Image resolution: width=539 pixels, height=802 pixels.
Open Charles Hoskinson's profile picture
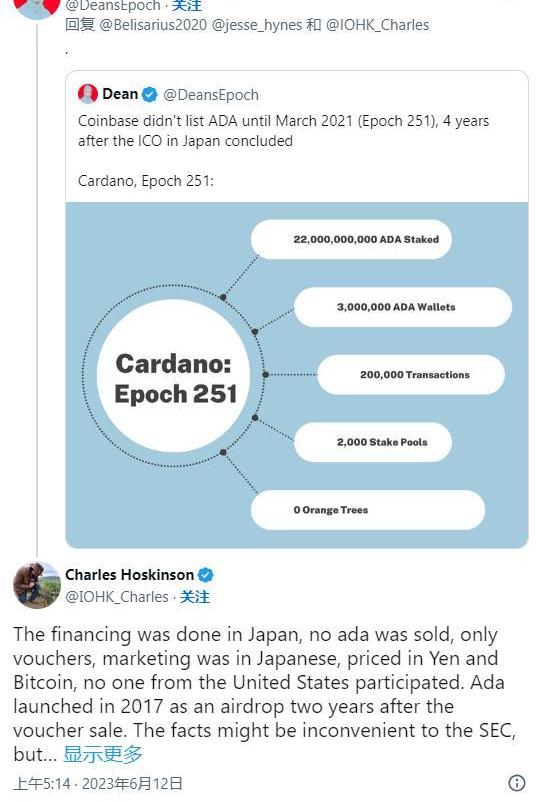tap(37, 585)
